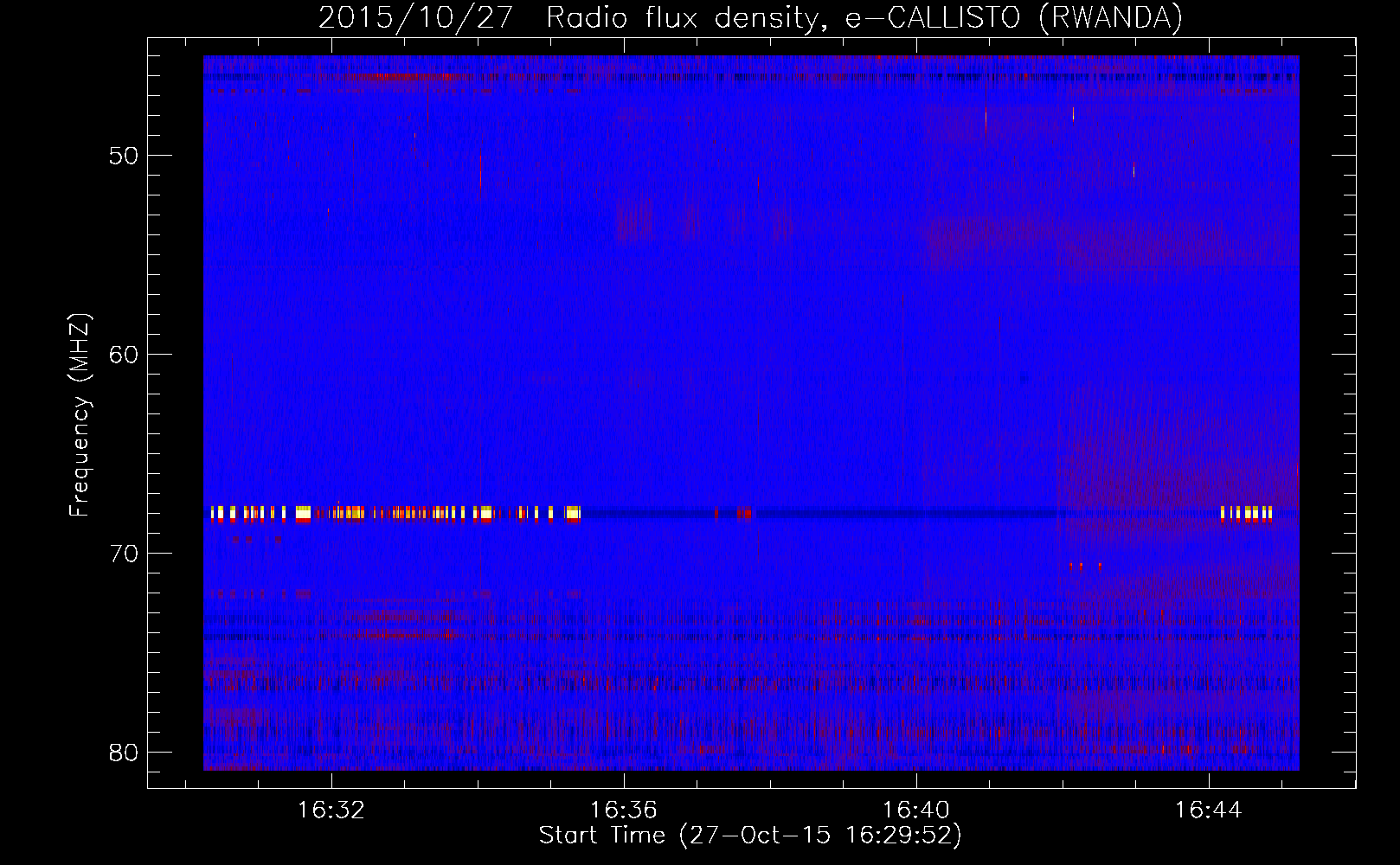1400x865 pixels.
Task: Click the 60 frequency tick label
Action: click(x=124, y=355)
